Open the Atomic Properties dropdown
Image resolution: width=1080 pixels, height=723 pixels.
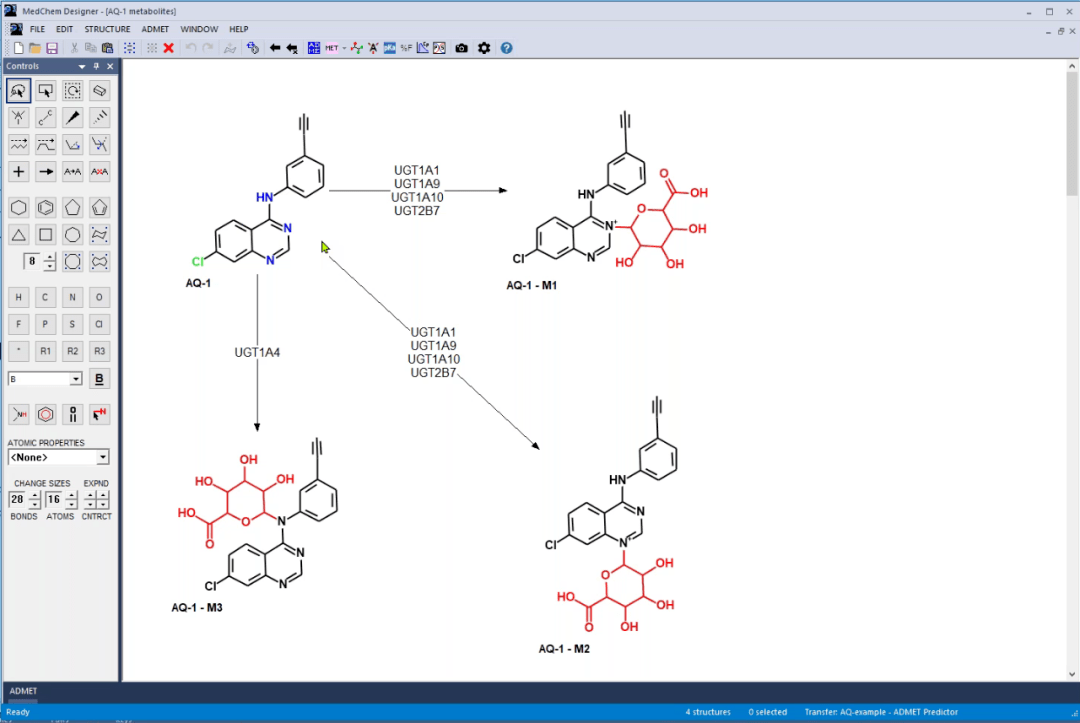pyautogui.click(x=58, y=457)
